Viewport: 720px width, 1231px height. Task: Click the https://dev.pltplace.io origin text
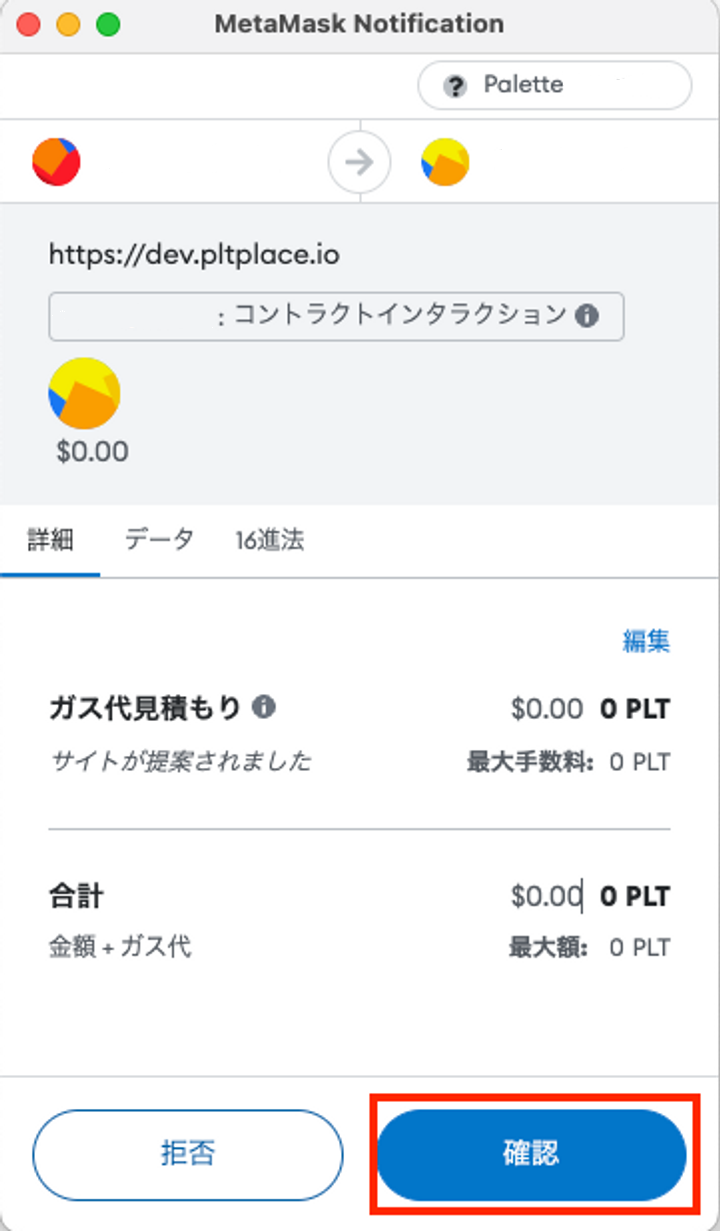pos(194,255)
